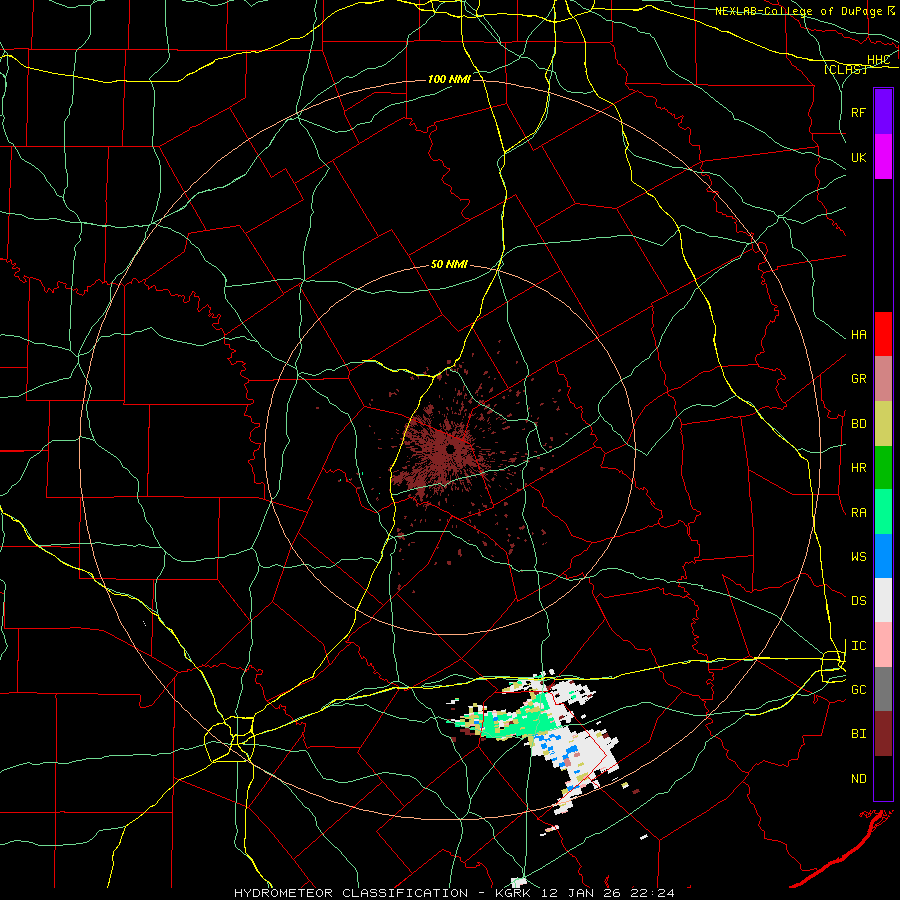The height and width of the screenshot is (900, 900).
Task: Click the HHC product code label
Action: click(879, 60)
